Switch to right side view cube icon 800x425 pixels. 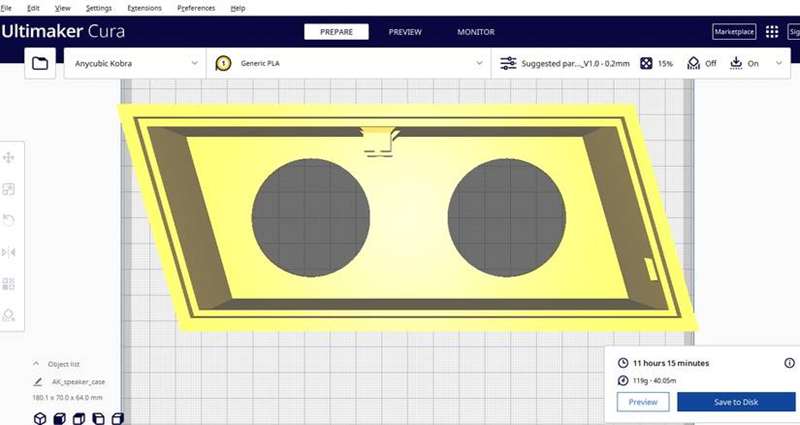(x=117, y=418)
